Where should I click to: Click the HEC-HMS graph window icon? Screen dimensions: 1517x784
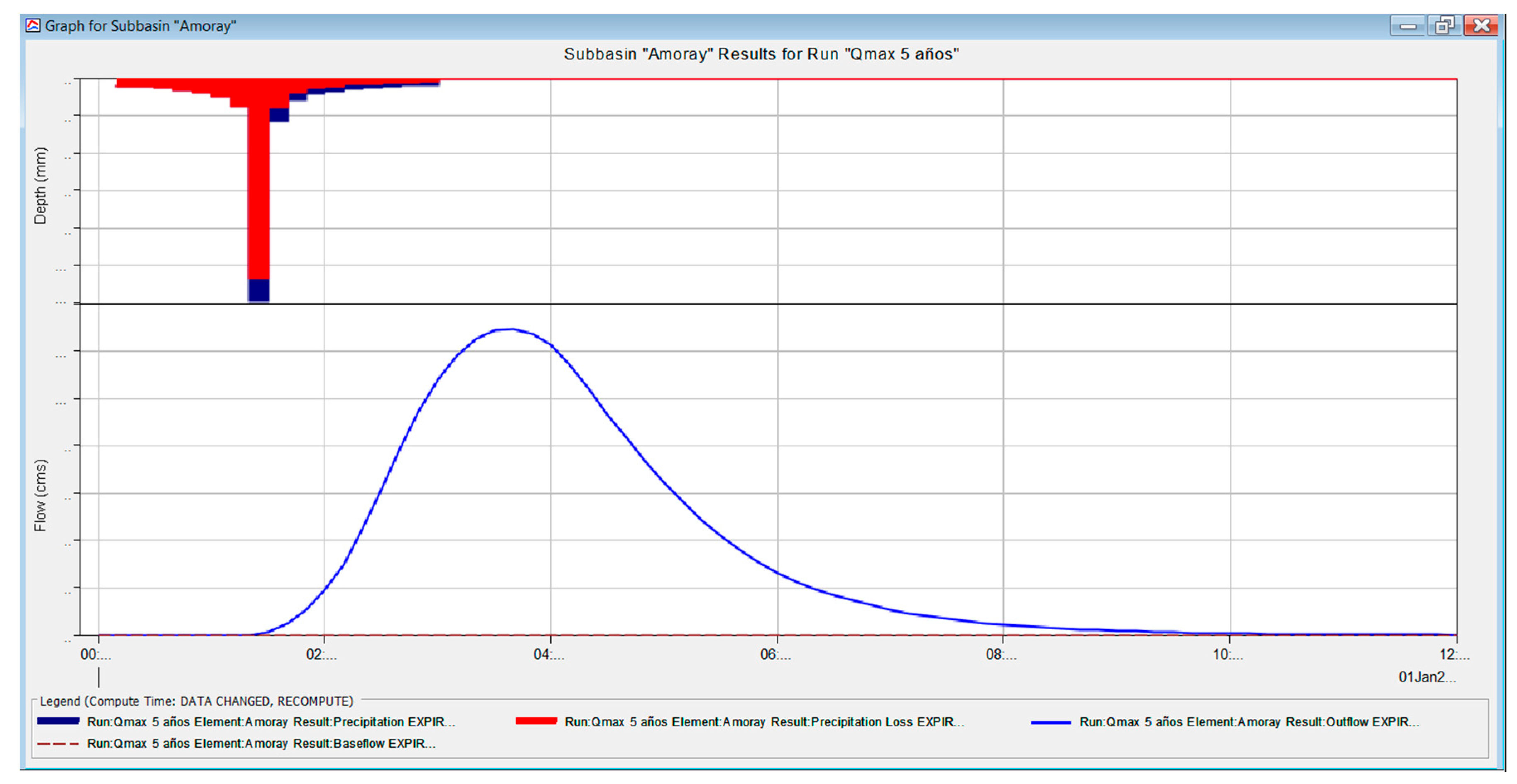pos(33,25)
